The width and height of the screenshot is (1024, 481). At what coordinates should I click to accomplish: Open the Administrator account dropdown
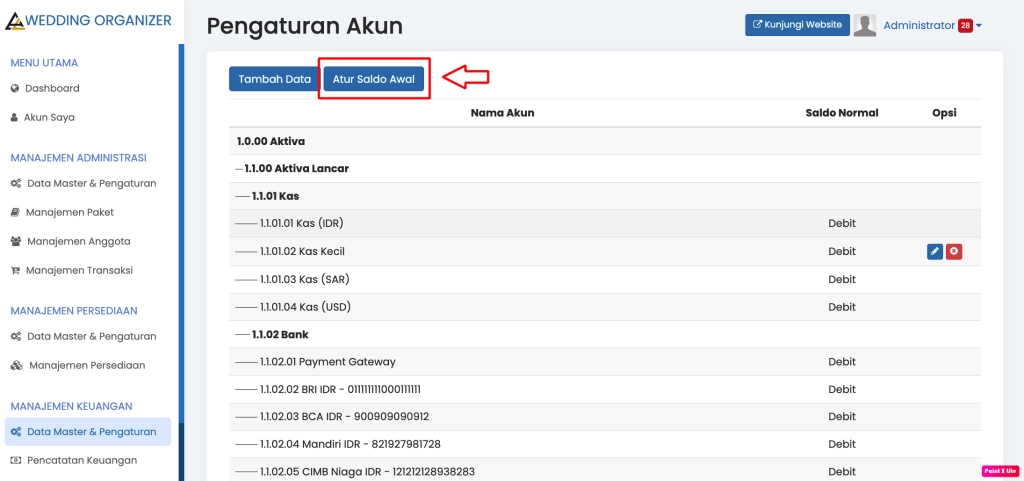tap(932, 26)
